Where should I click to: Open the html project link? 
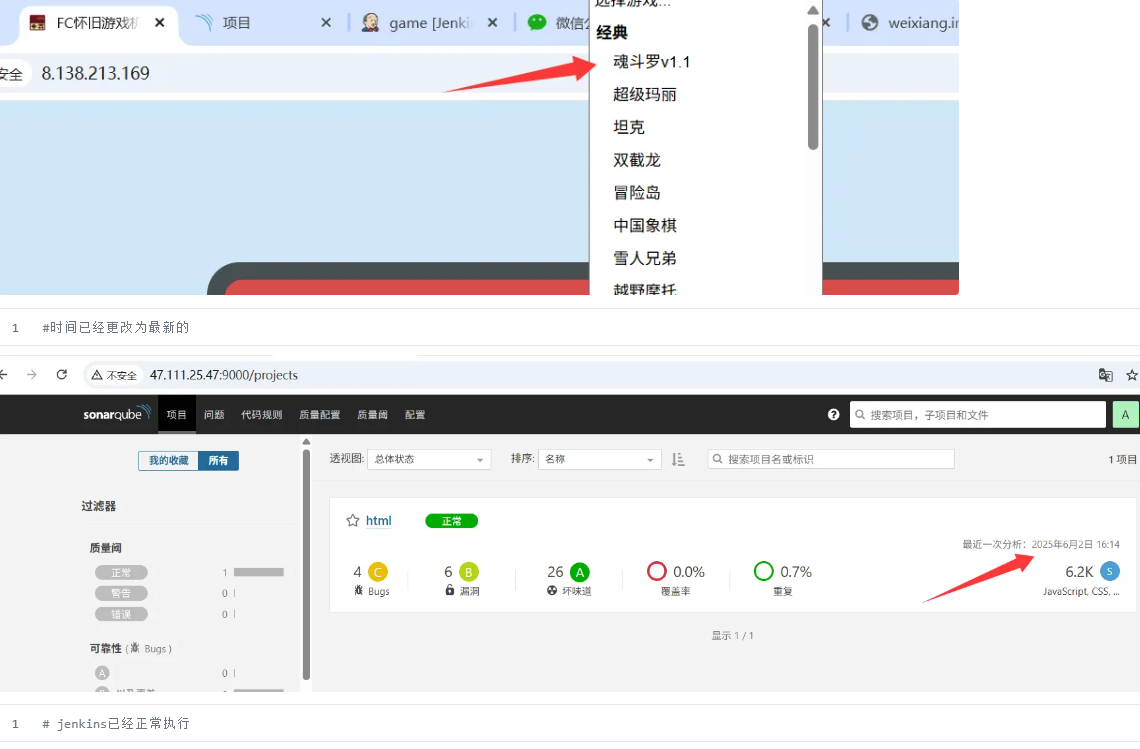(379, 521)
